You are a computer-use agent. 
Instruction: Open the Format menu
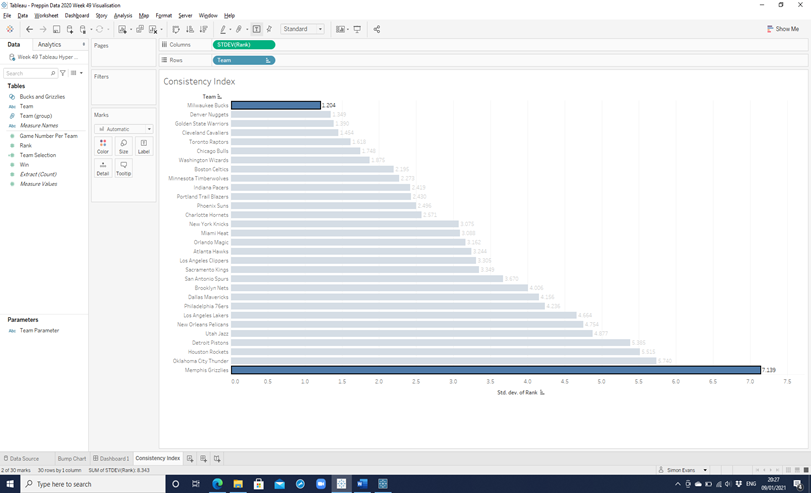tap(163, 16)
